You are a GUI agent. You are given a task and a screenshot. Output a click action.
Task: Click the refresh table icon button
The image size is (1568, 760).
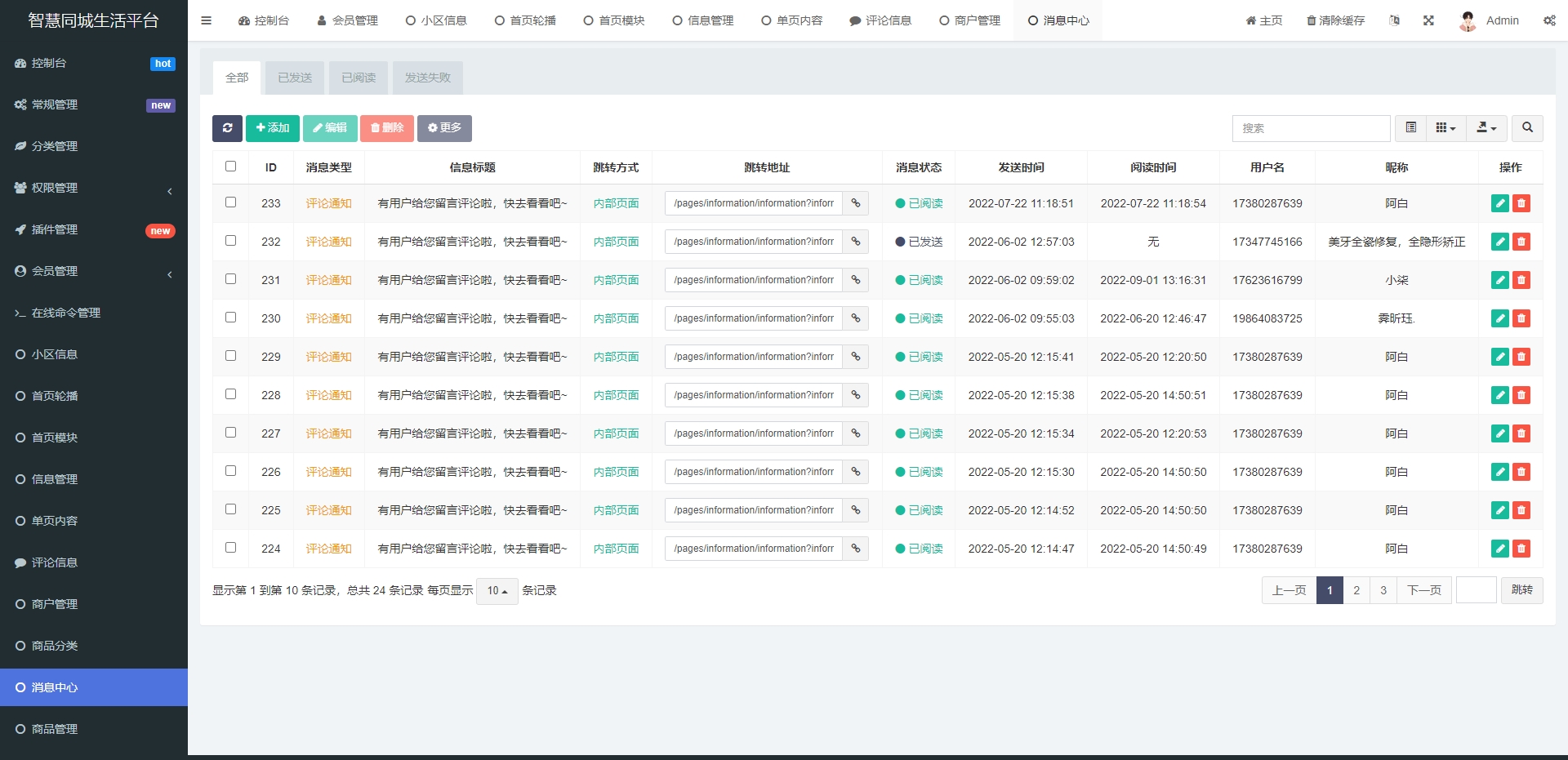point(227,128)
